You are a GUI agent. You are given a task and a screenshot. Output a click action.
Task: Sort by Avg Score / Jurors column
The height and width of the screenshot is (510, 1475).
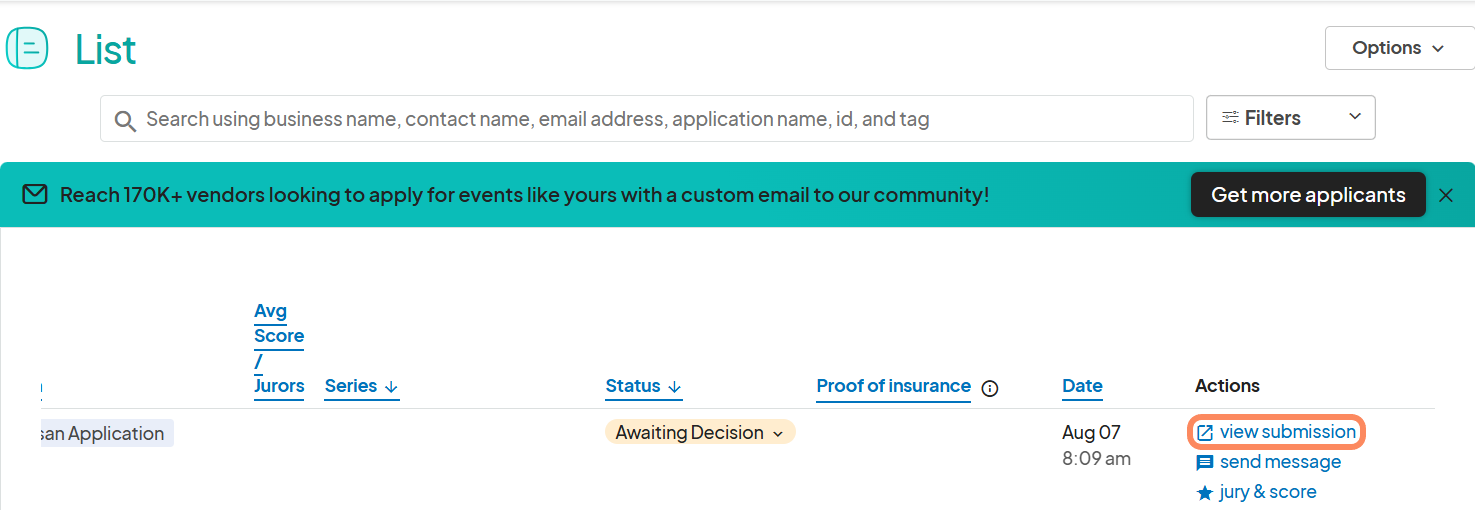[x=279, y=348]
